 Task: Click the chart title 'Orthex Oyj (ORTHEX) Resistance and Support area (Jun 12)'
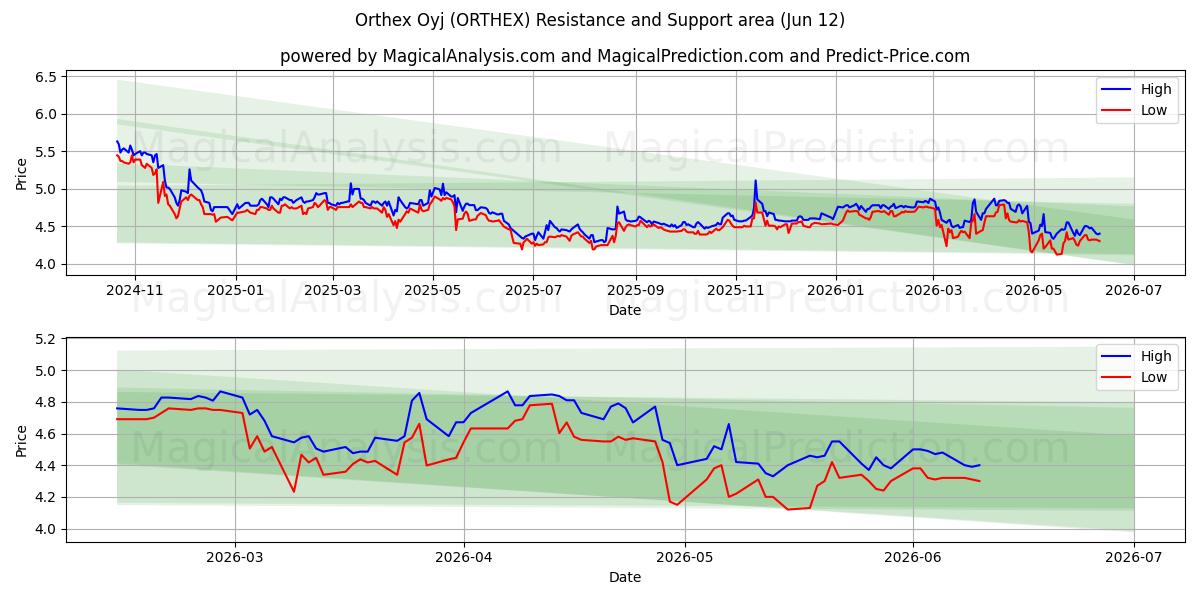(x=600, y=20)
